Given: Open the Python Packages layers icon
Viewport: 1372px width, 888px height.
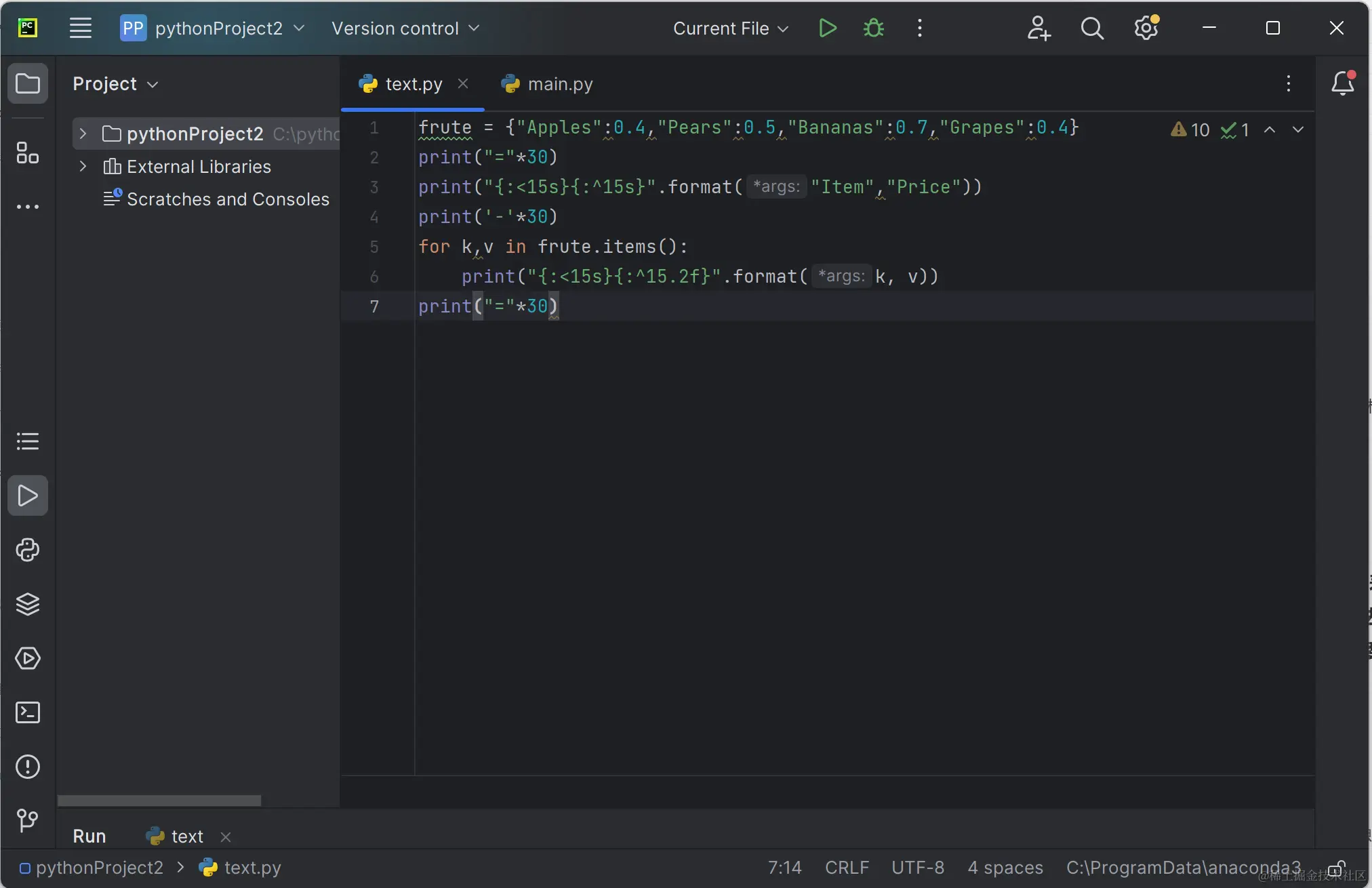Looking at the screenshot, I should [28, 604].
